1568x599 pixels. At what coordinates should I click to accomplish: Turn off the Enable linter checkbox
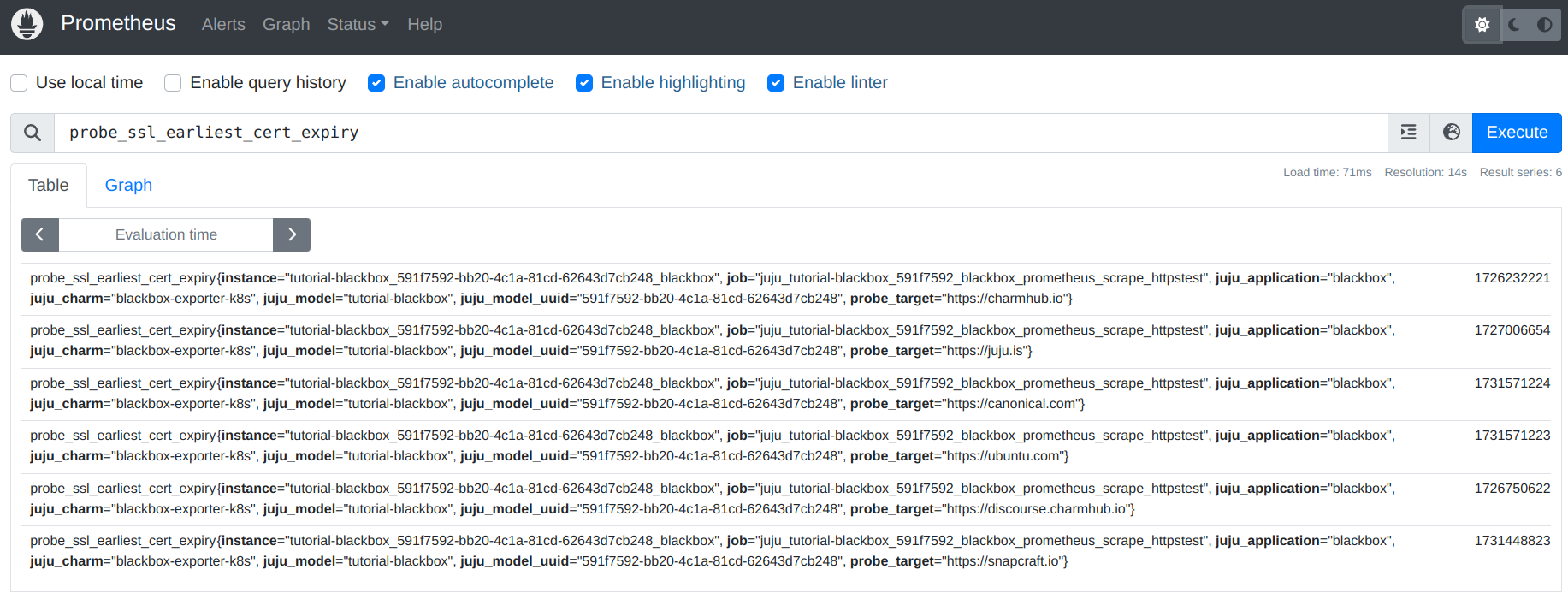776,83
